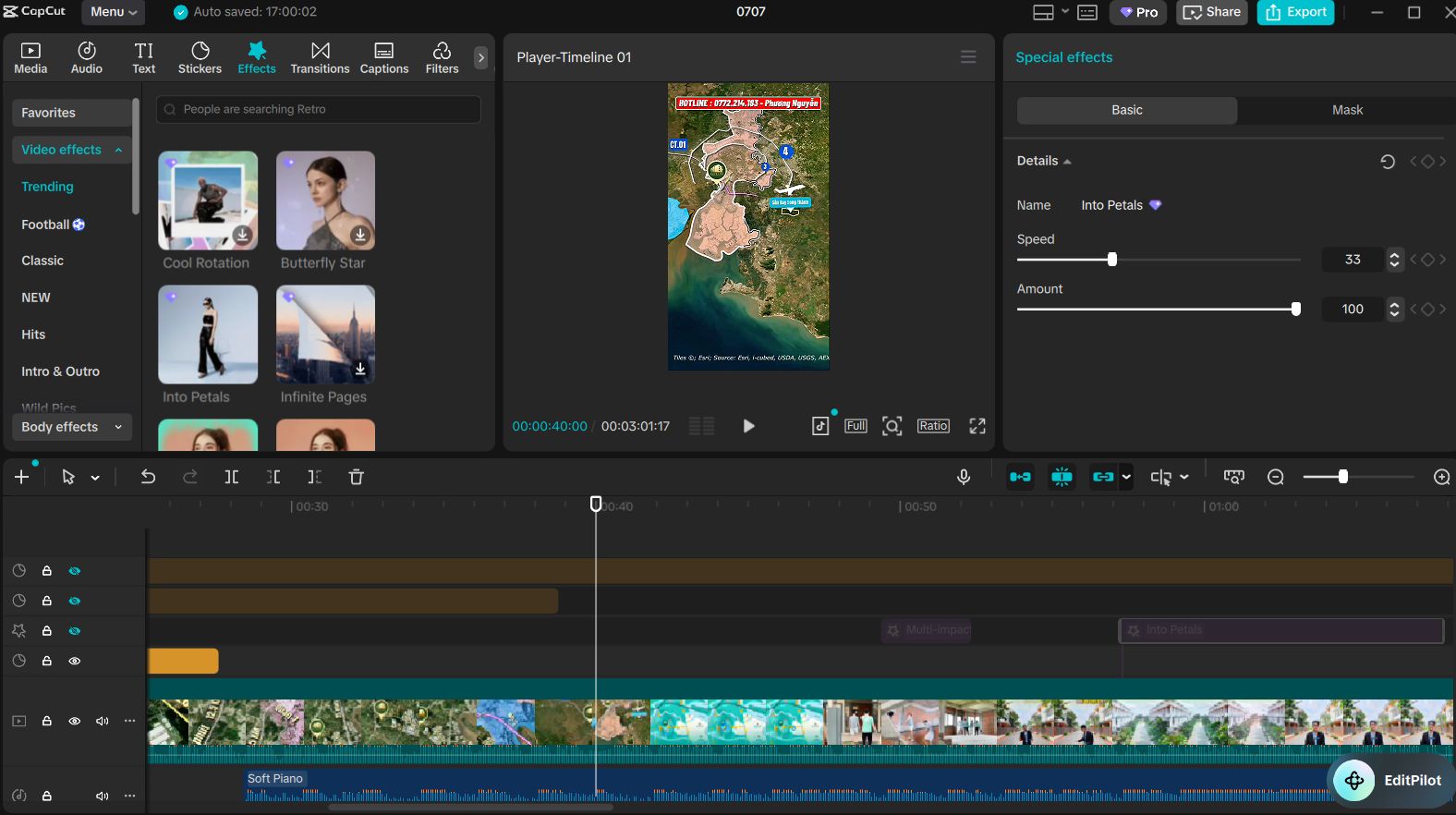Zoom in the timeline with plus icon

[x=1442, y=477]
